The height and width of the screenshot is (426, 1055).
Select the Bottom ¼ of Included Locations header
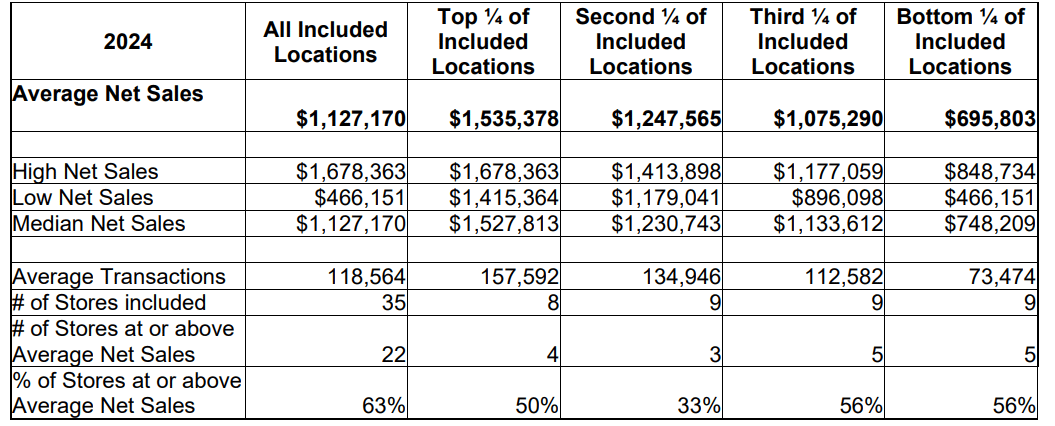click(960, 42)
